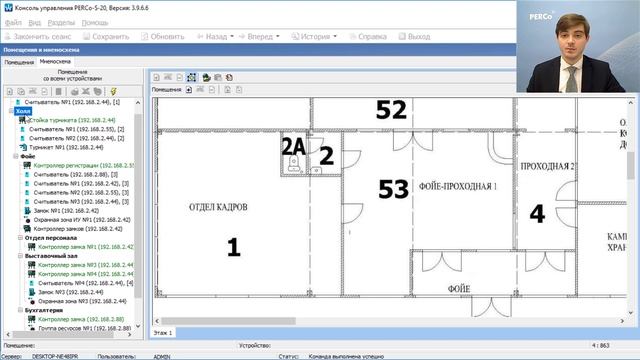Open the Назад dropdown arrow
Screen dimensions: 640x360
[x=232, y=36]
